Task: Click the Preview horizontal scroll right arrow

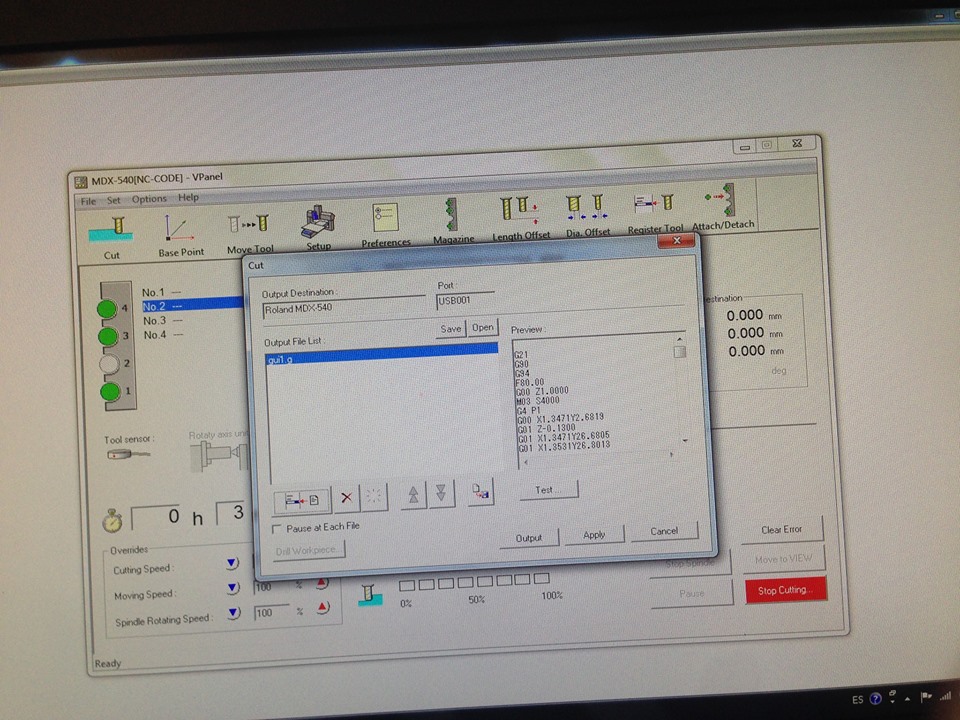Action: (672, 454)
